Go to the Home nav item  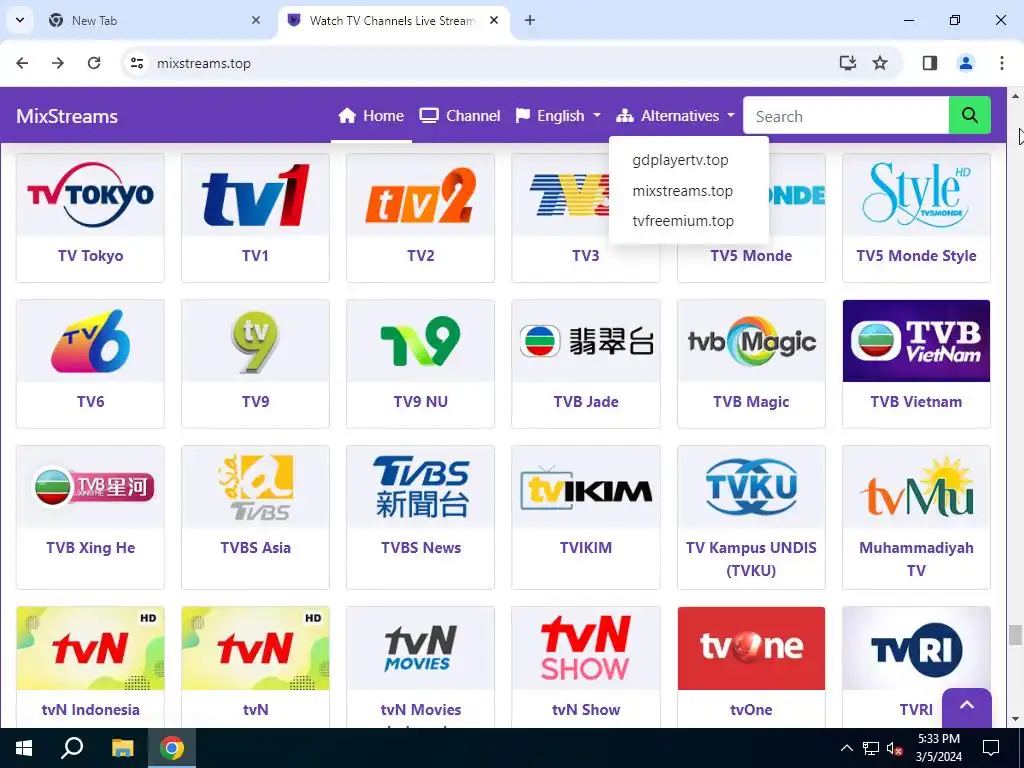pos(371,116)
